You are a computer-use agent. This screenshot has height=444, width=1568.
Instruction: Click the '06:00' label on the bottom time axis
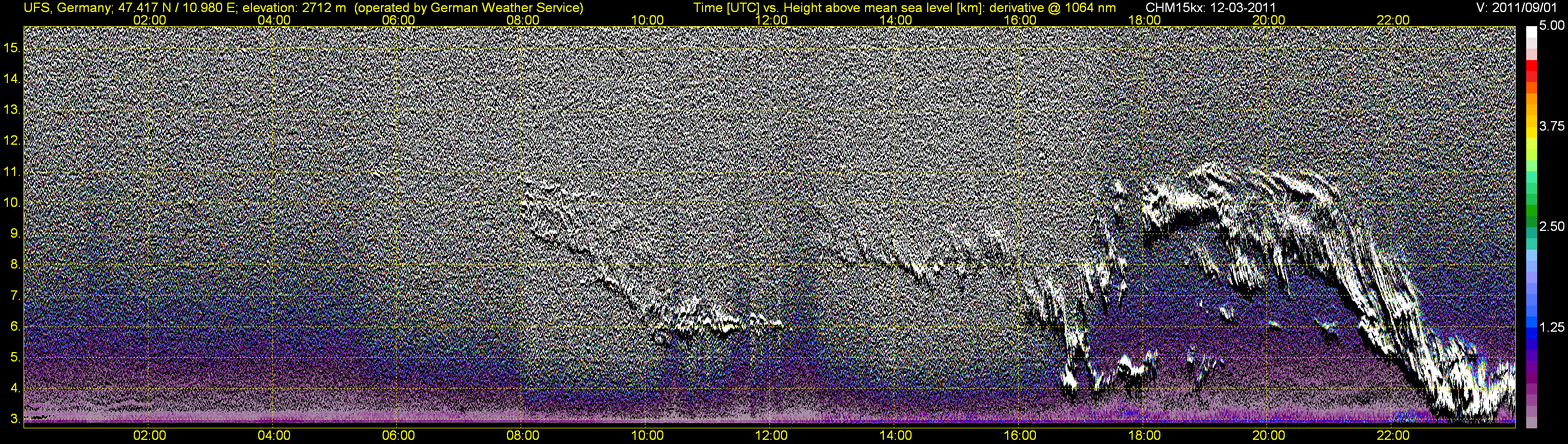[398, 436]
